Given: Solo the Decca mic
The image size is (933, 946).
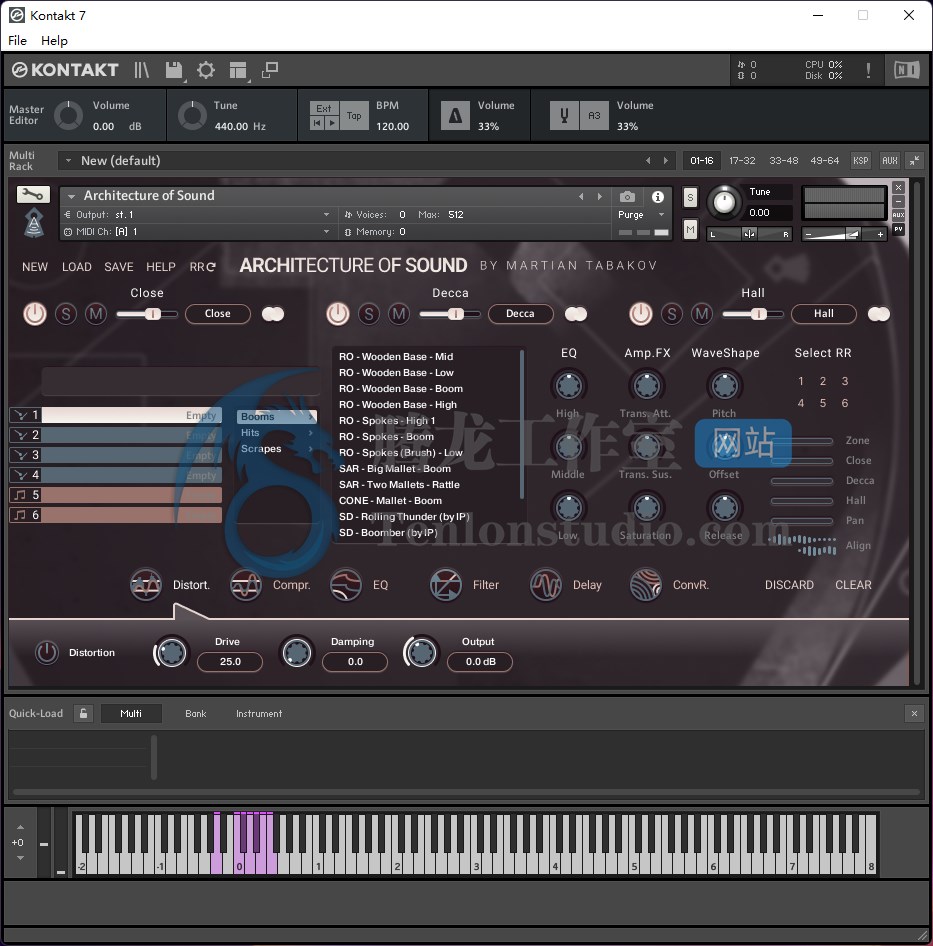Looking at the screenshot, I should click(x=369, y=314).
